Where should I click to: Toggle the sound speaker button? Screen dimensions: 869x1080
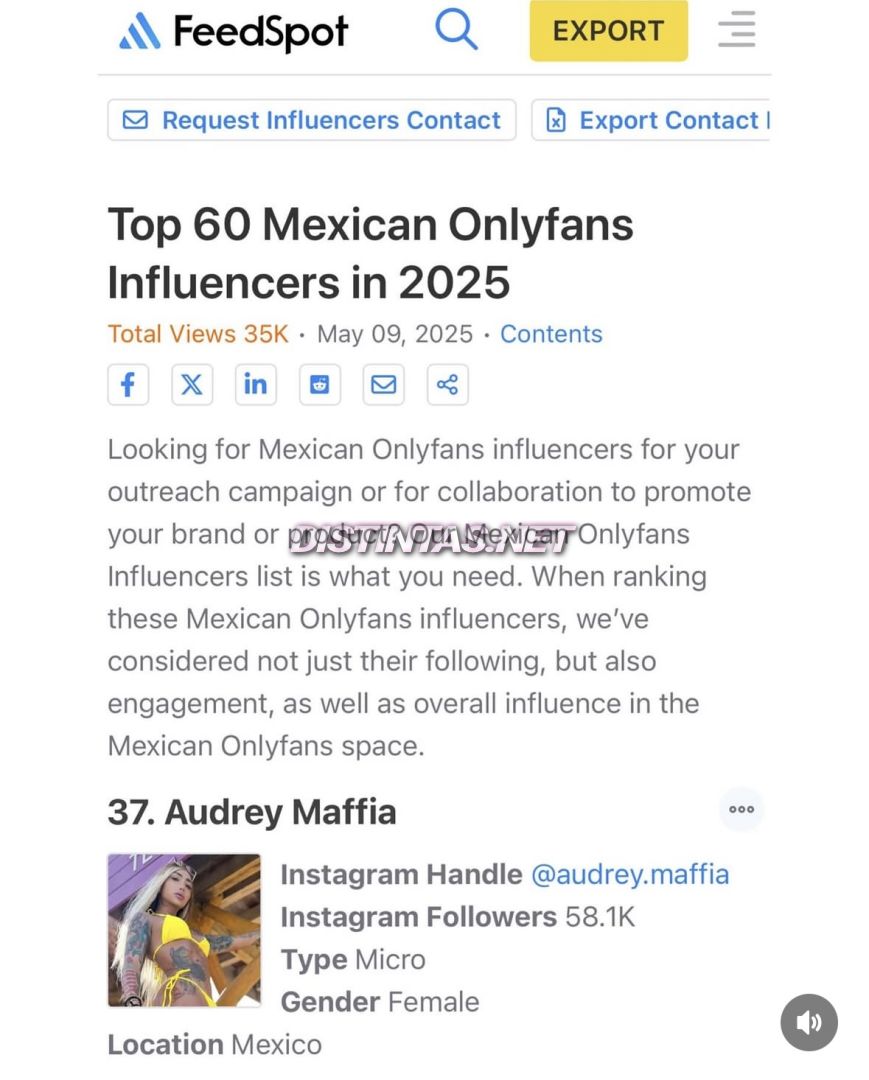tap(809, 1023)
